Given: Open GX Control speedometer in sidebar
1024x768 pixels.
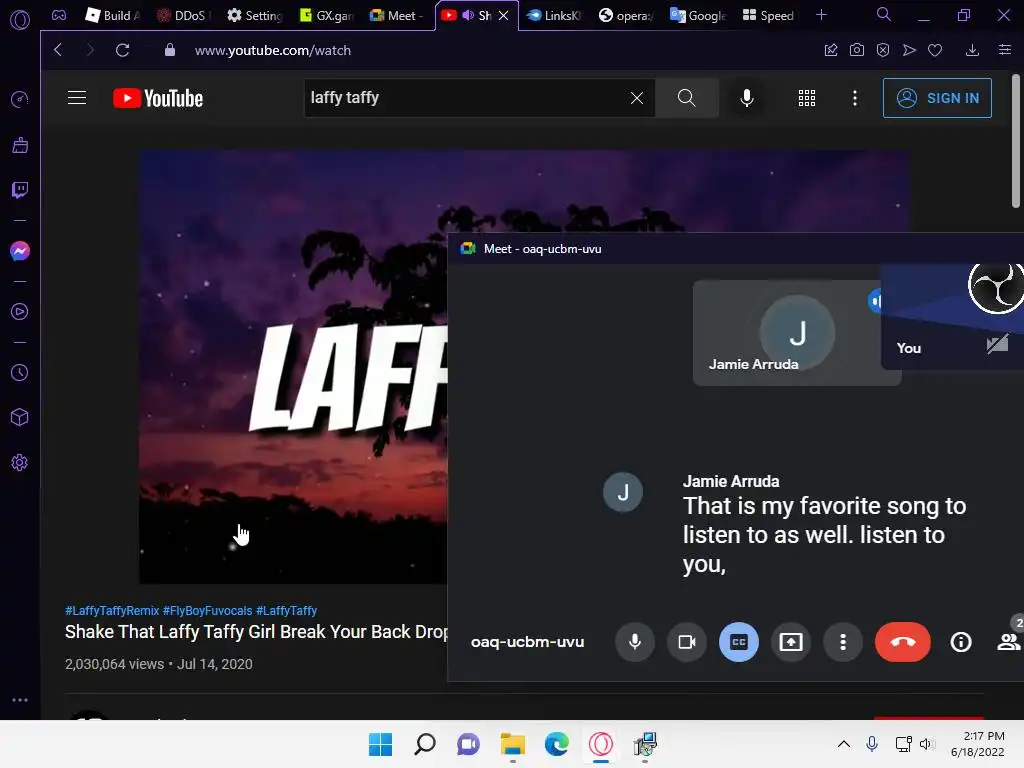Looking at the screenshot, I should point(20,99).
